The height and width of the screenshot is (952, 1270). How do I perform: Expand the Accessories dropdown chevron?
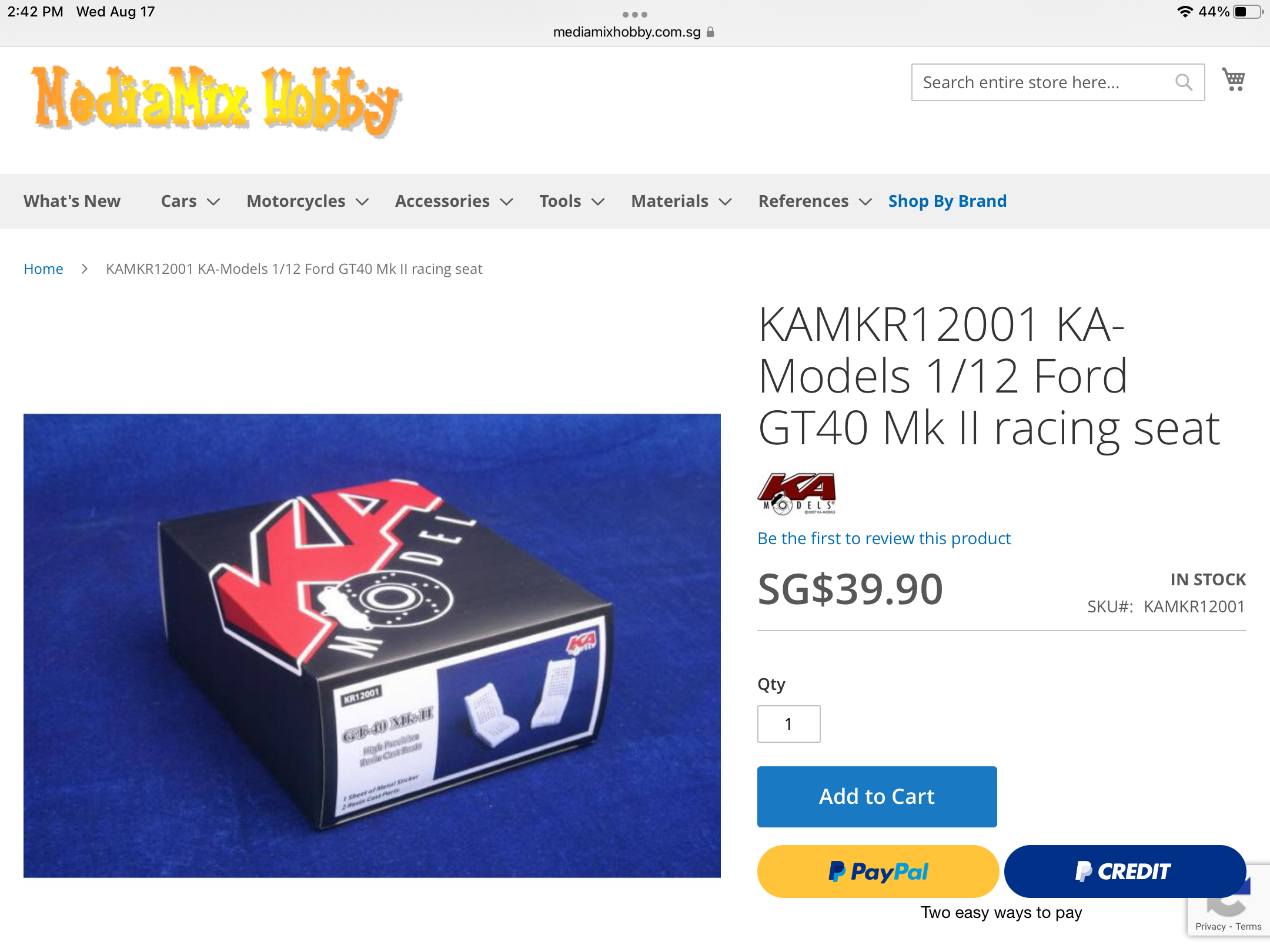click(x=507, y=202)
